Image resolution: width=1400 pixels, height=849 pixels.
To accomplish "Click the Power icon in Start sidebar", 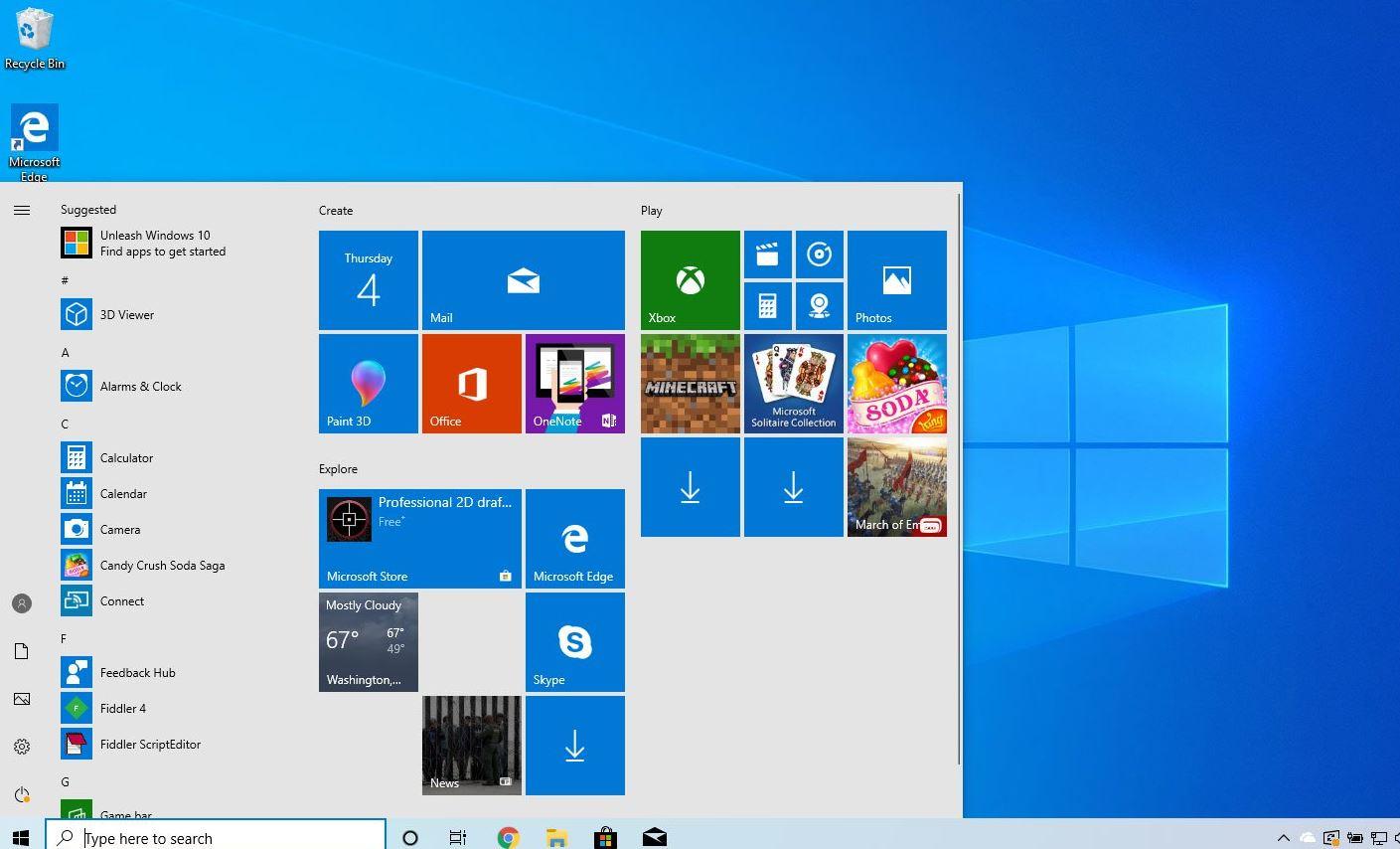I will click(x=22, y=793).
